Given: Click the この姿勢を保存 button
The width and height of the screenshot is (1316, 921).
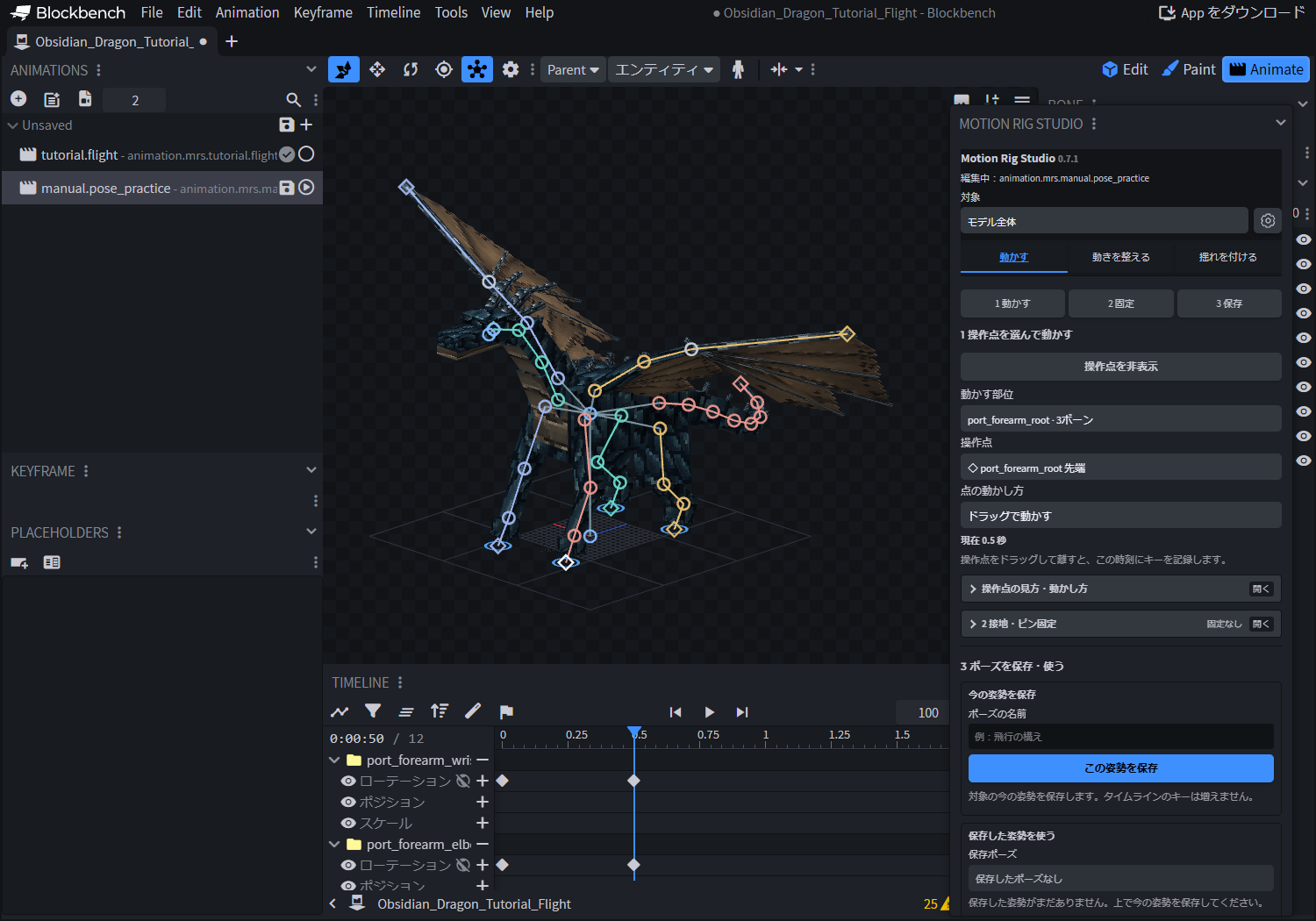Looking at the screenshot, I should (x=1121, y=768).
